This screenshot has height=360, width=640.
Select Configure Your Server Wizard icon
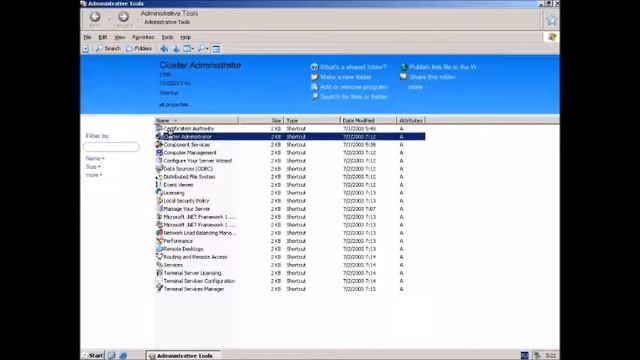click(x=159, y=161)
